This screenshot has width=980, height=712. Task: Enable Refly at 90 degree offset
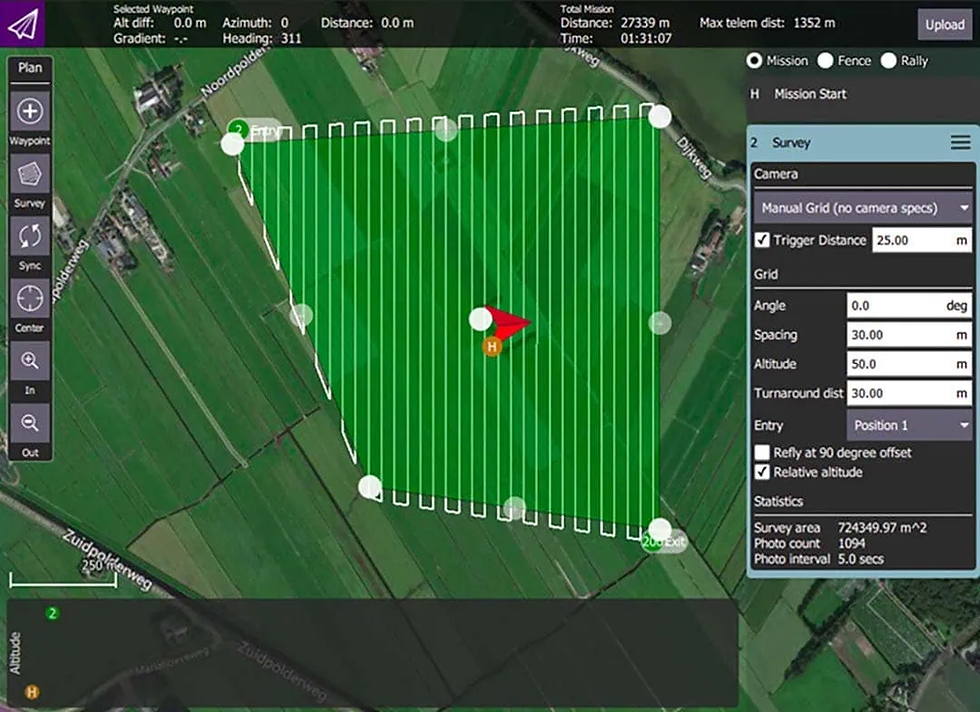(x=762, y=452)
